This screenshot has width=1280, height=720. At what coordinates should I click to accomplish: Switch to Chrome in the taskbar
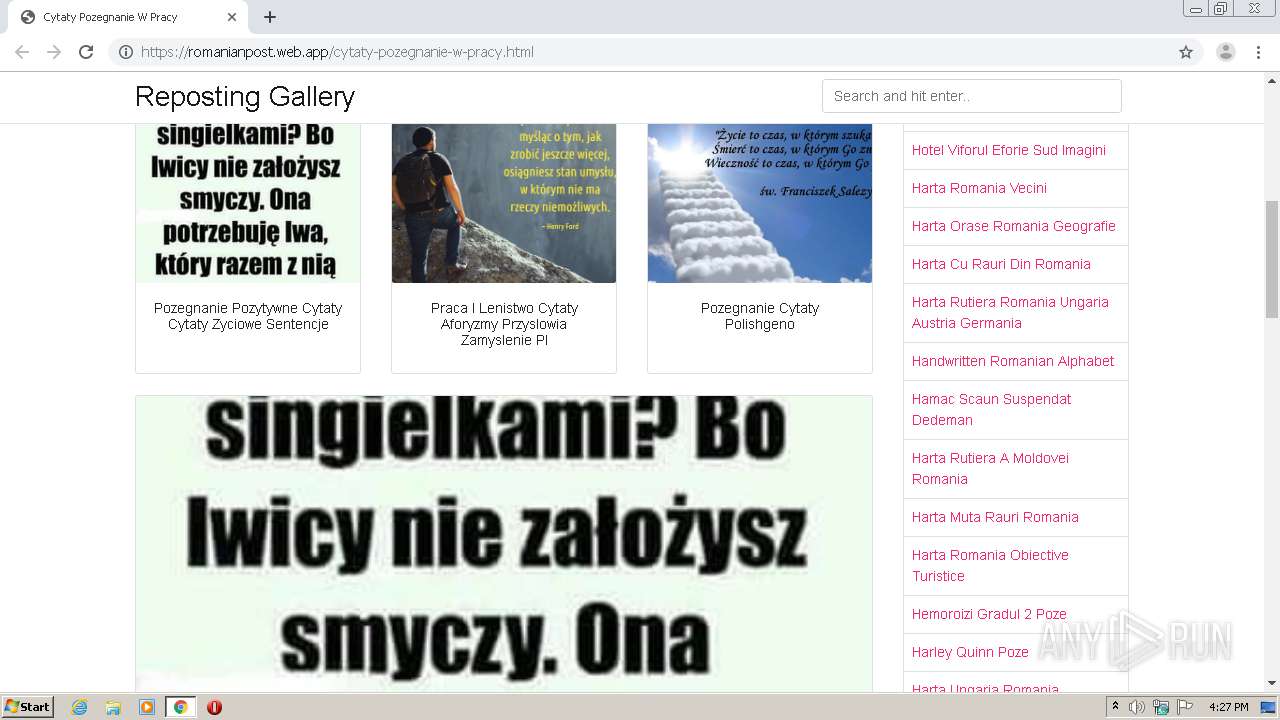[180, 707]
